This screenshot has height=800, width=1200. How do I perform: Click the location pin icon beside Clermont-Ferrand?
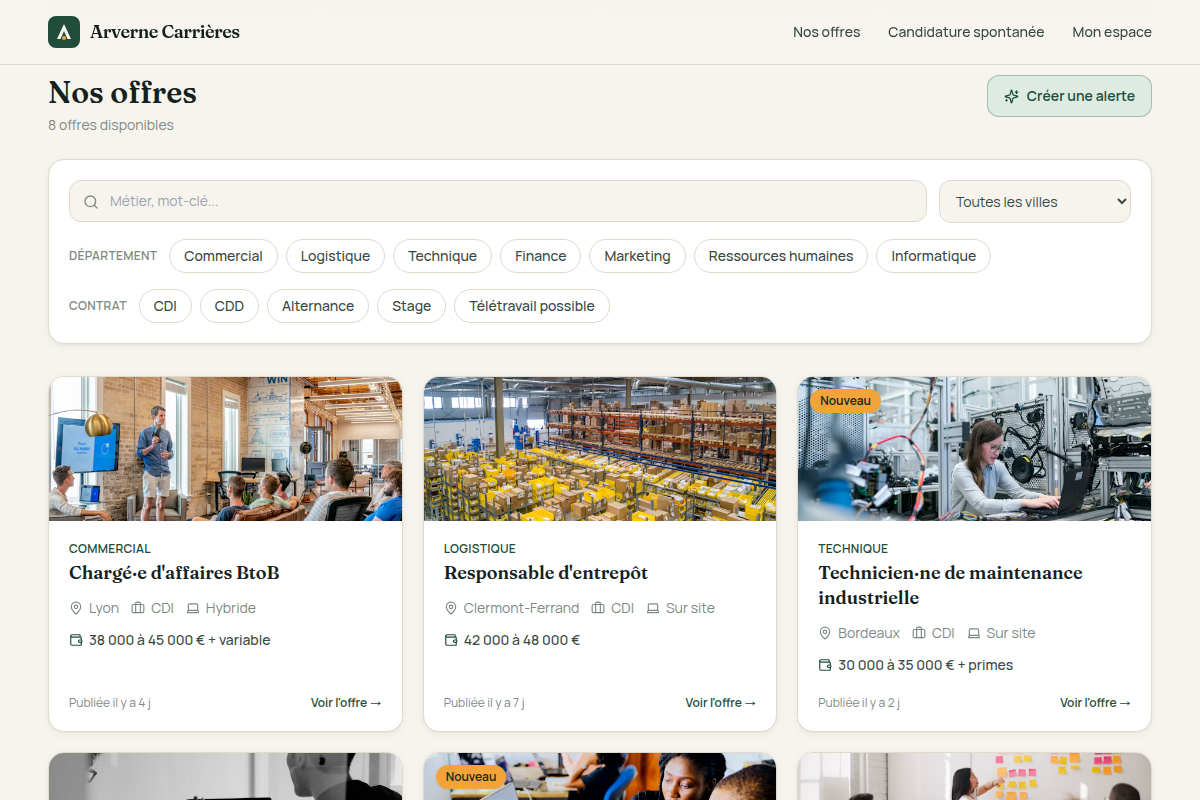(451, 608)
